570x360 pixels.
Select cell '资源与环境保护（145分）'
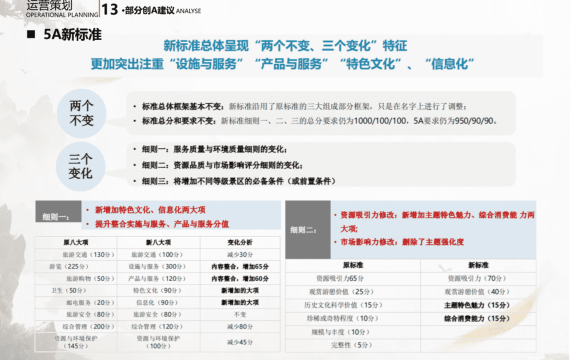coord(76,342)
